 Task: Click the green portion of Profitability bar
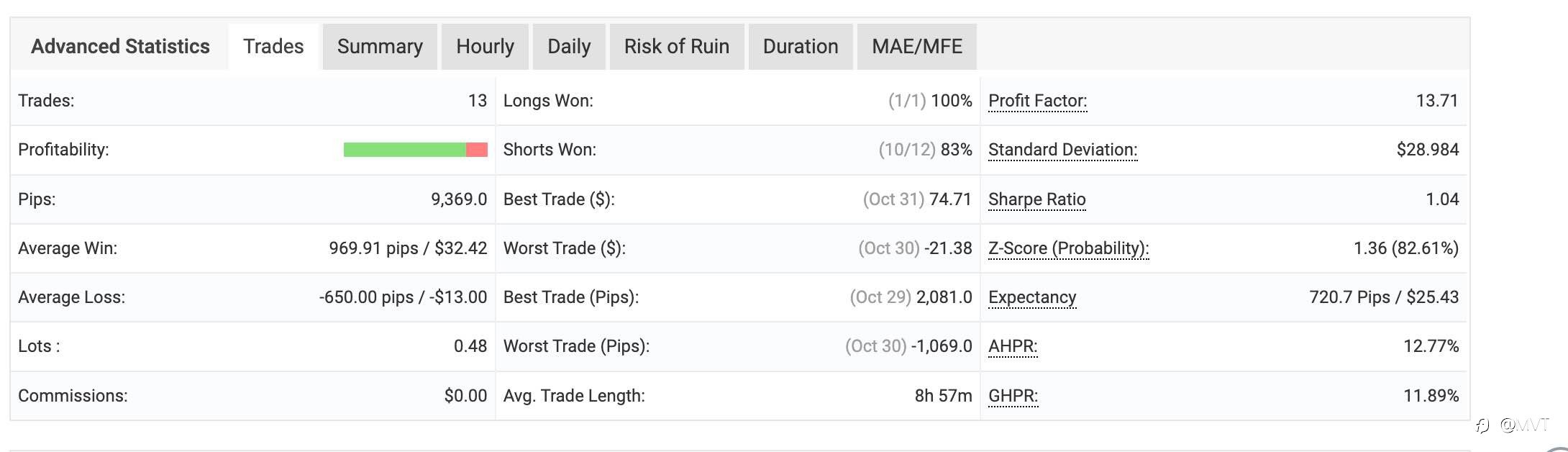[404, 150]
